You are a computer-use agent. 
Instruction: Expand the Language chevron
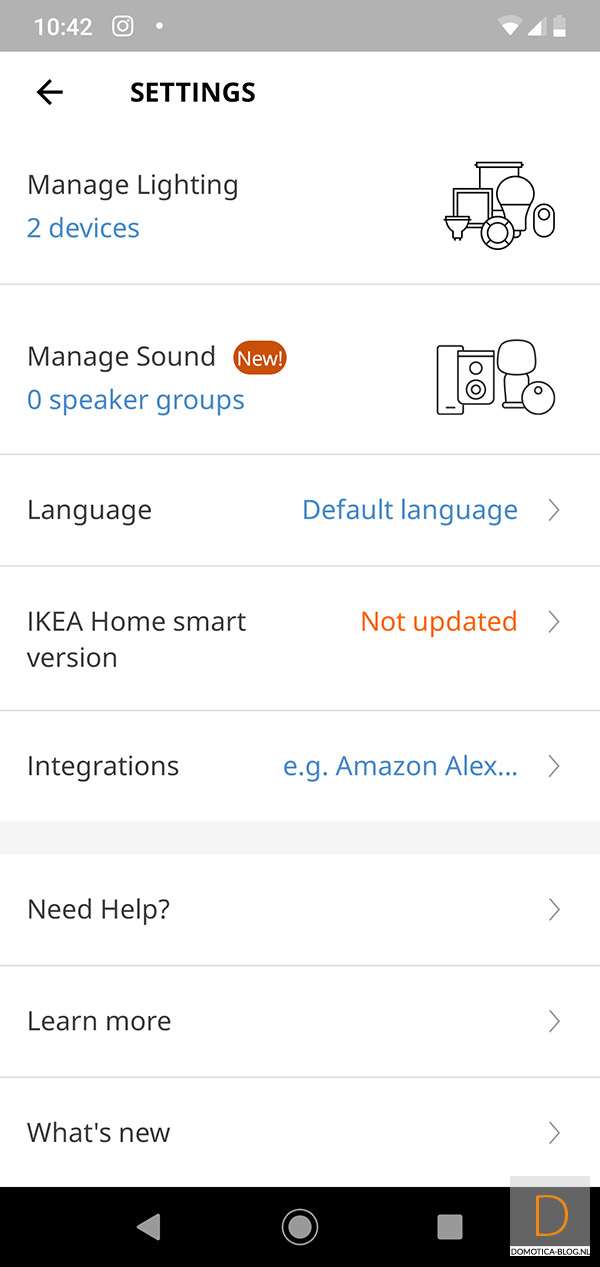(x=553, y=510)
